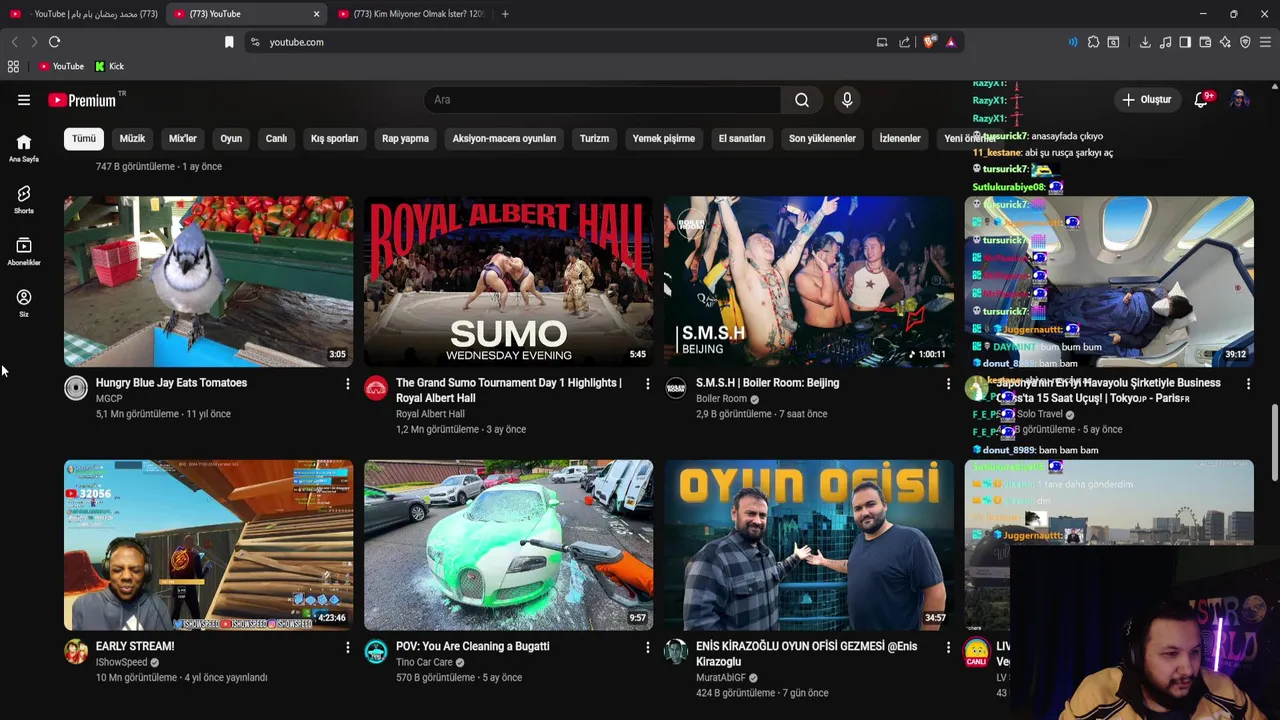Open the share page icon in address bar
The width and height of the screenshot is (1280, 720).
coord(904,42)
